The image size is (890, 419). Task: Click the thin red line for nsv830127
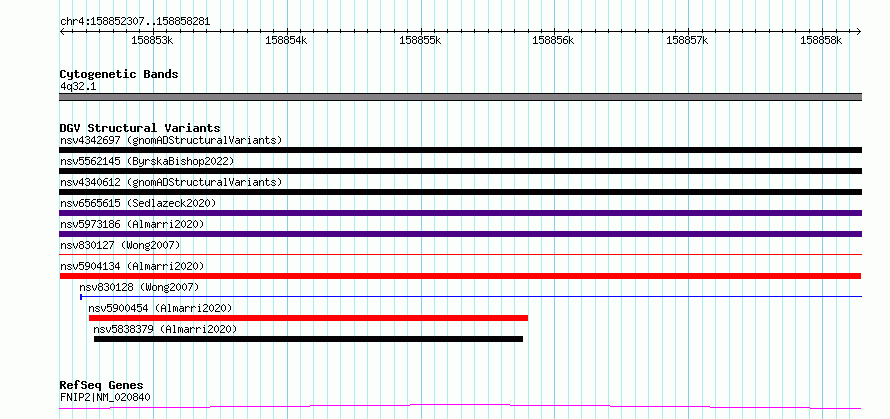(460, 254)
